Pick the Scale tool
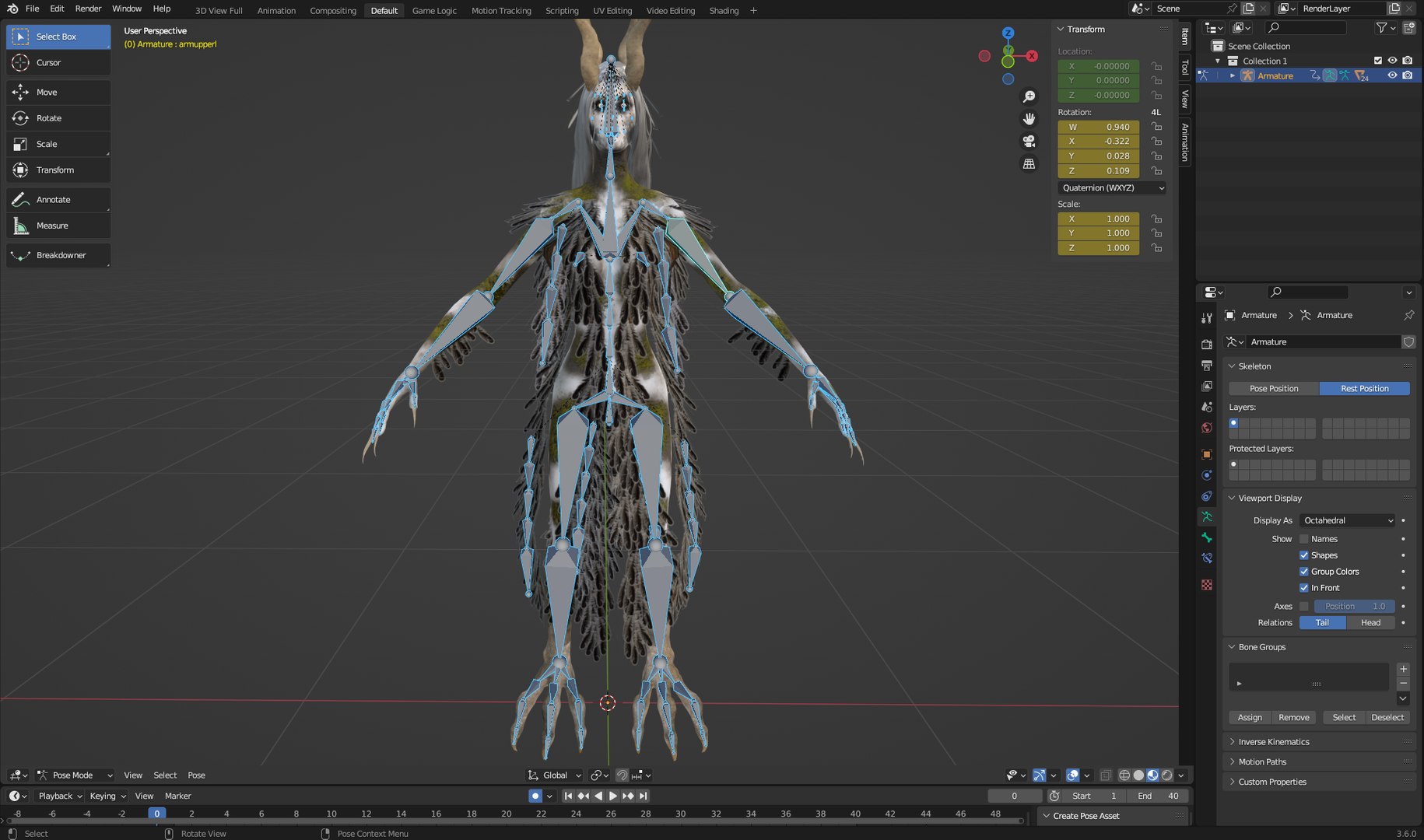 [58, 144]
